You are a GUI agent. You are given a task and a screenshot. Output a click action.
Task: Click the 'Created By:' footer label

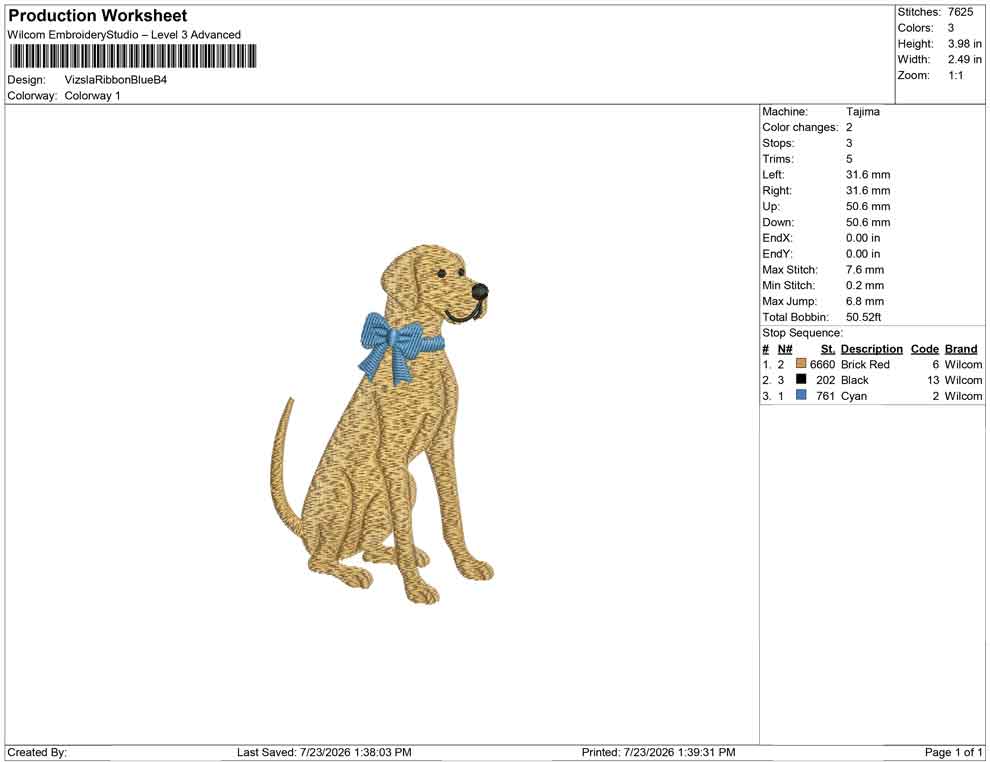pos(37,753)
